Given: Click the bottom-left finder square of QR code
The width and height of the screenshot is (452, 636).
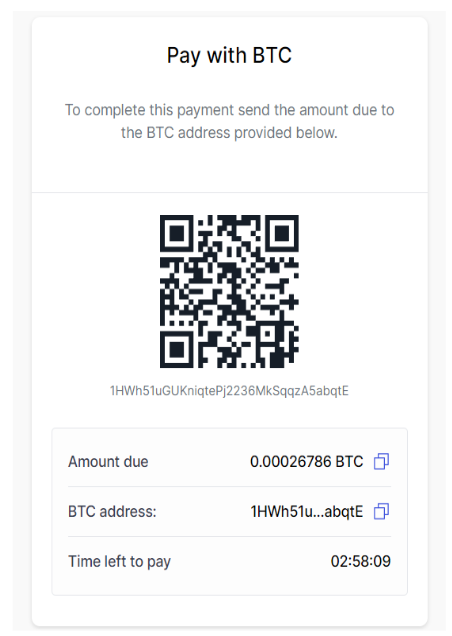Looking at the screenshot, I should (x=176, y=349).
